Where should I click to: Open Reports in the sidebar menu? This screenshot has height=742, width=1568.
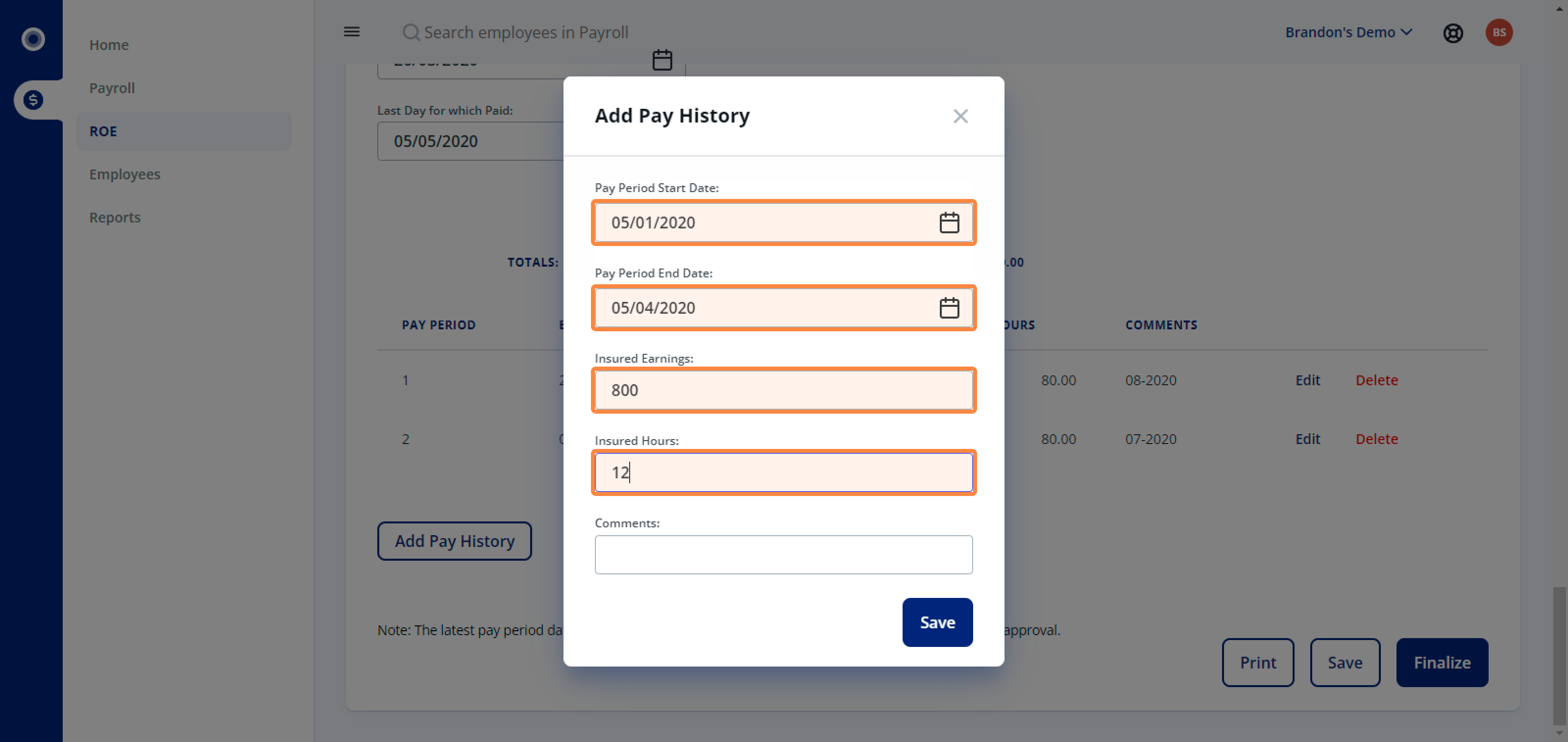tap(115, 217)
